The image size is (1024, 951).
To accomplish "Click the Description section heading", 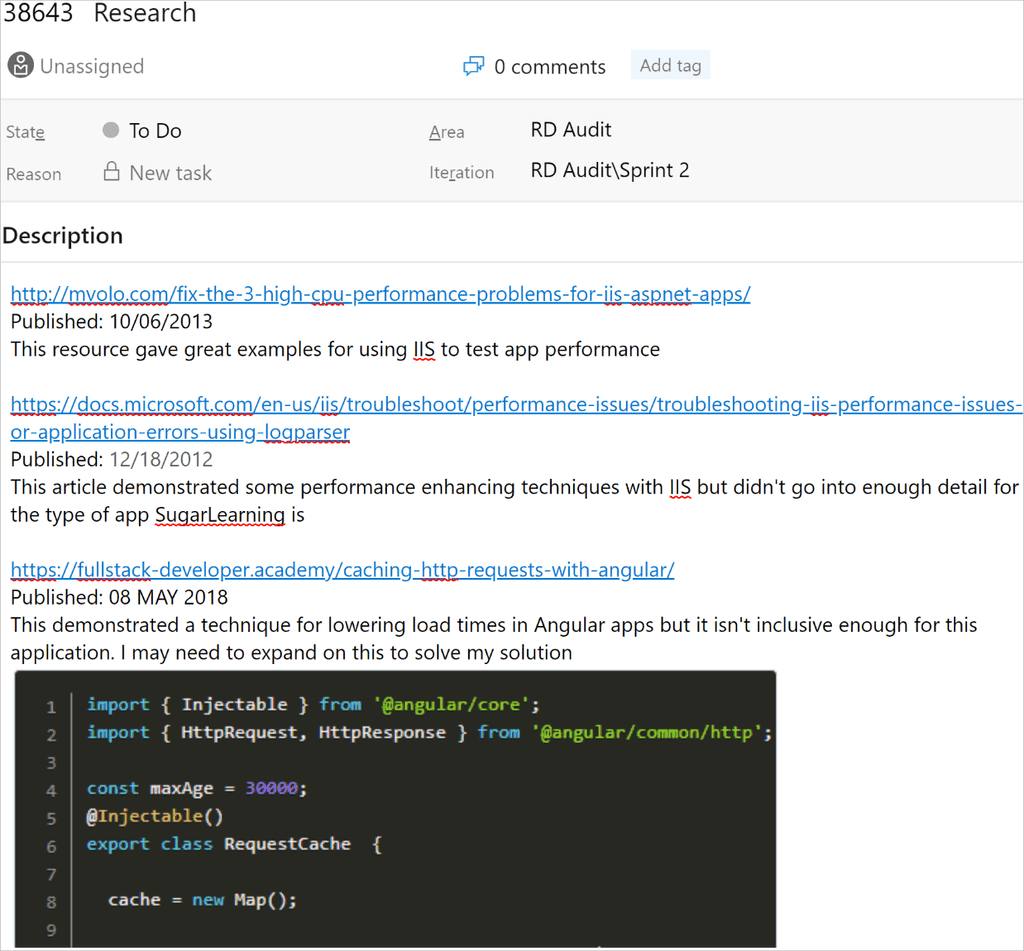I will pos(62,235).
